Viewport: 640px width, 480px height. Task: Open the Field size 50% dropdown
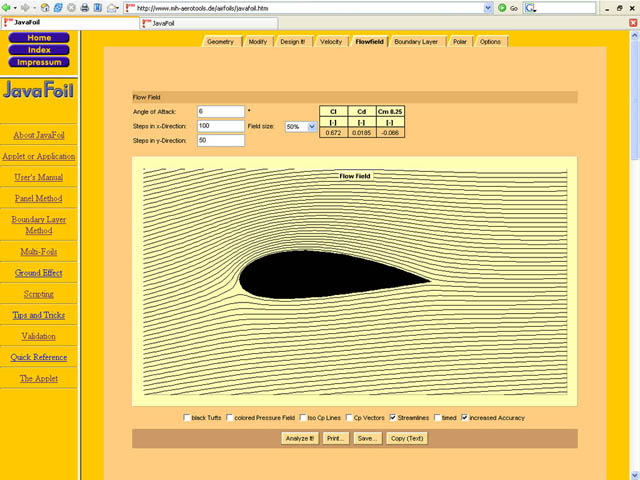pos(312,127)
